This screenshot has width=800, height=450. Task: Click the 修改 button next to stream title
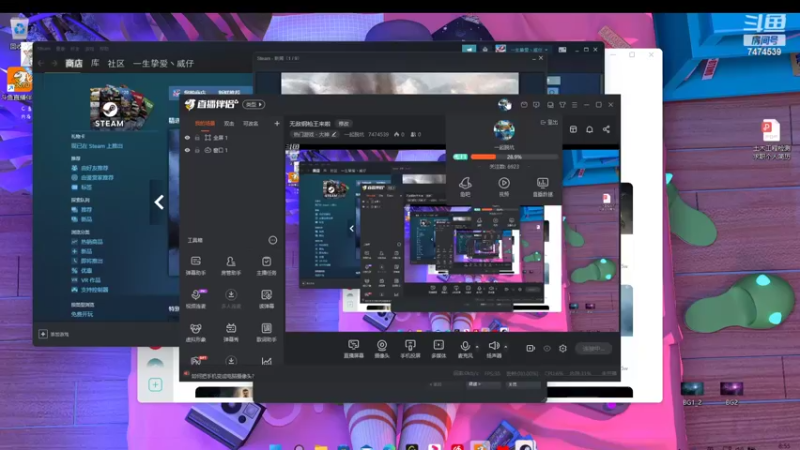(x=344, y=124)
